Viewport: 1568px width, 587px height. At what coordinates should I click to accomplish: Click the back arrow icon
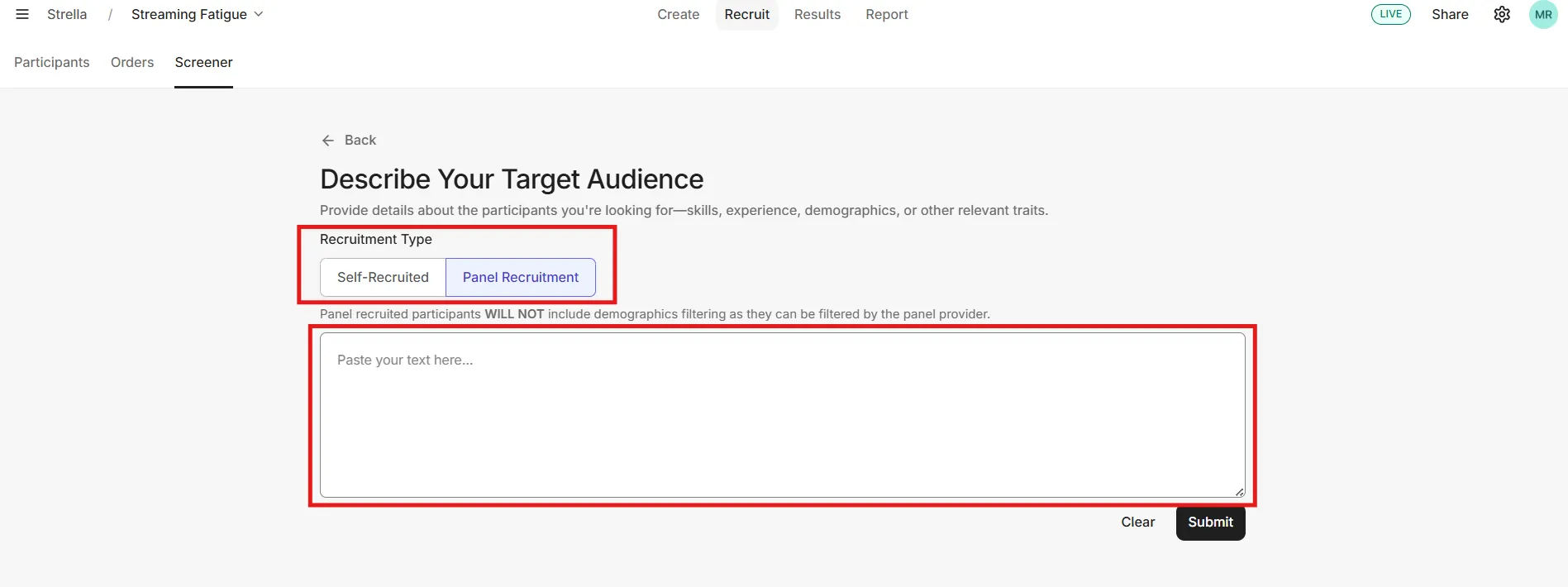328,141
